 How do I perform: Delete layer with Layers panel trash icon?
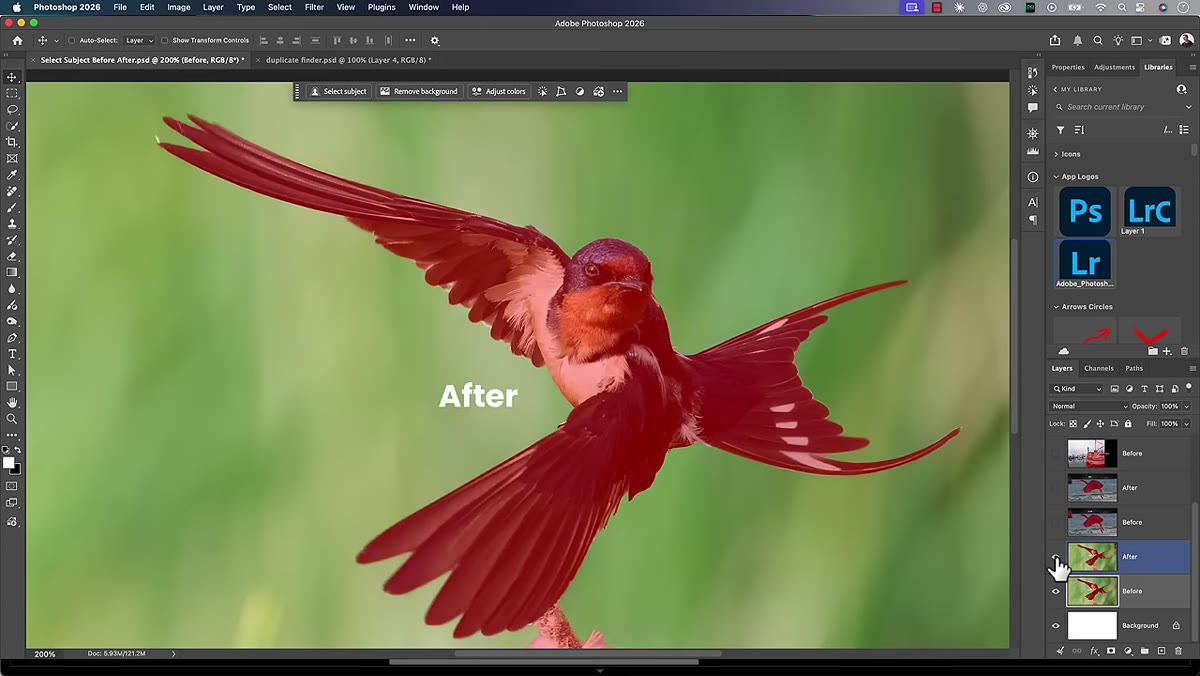pos(1179,651)
